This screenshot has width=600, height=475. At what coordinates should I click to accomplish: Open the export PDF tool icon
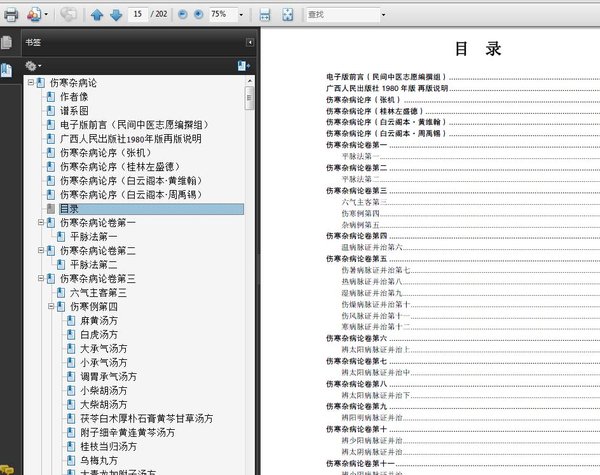click(33, 15)
